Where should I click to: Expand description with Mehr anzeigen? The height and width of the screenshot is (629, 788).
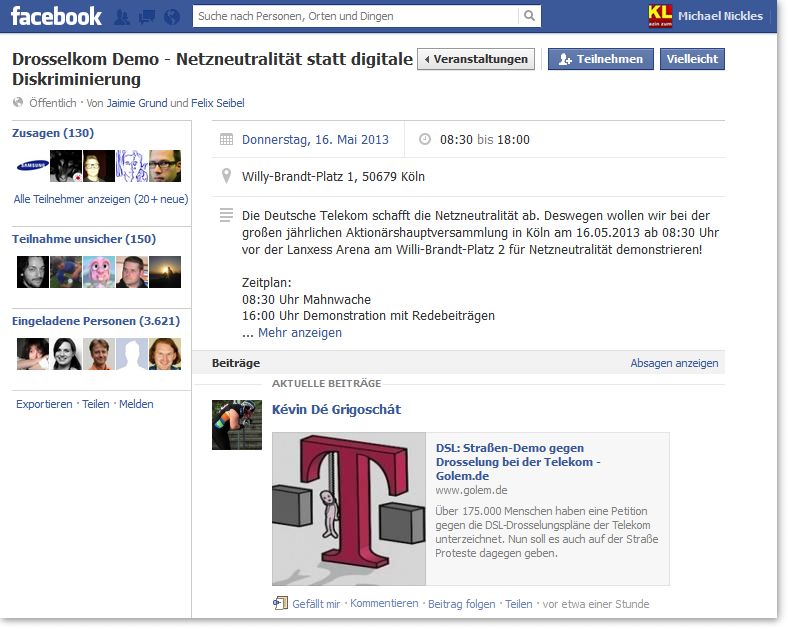[300, 333]
